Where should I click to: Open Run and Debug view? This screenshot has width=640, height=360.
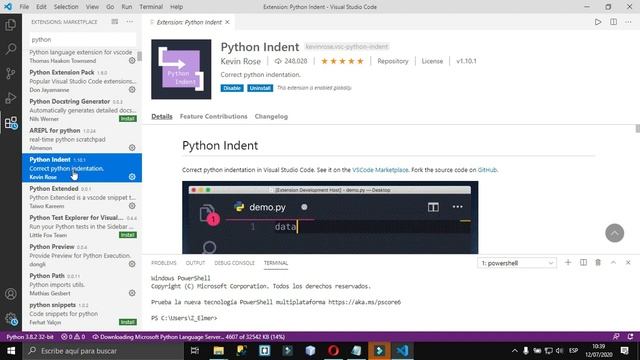pos(11,98)
